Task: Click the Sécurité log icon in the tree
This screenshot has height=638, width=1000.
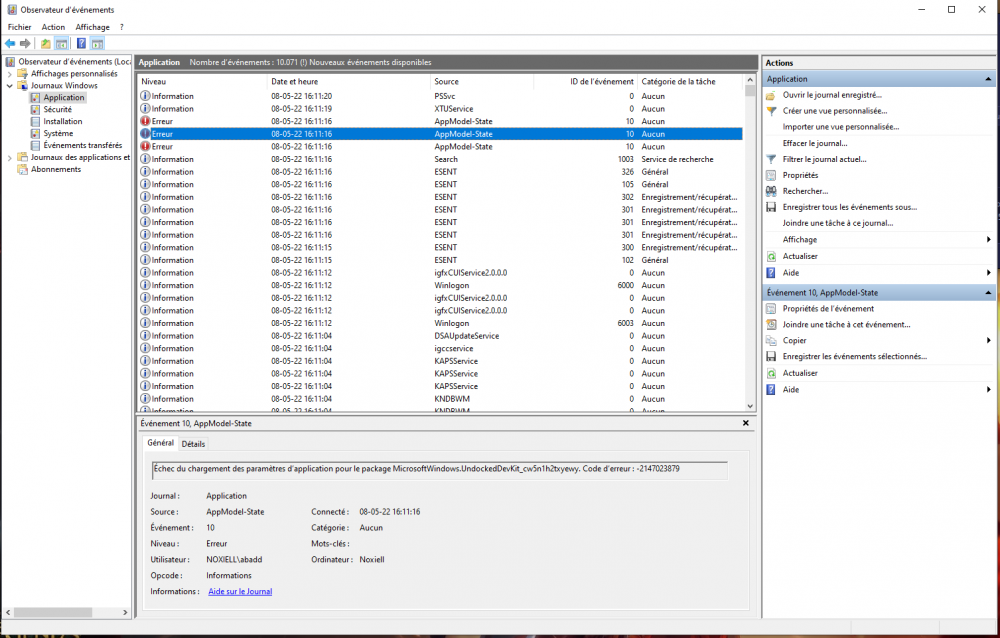Action: 36,110
